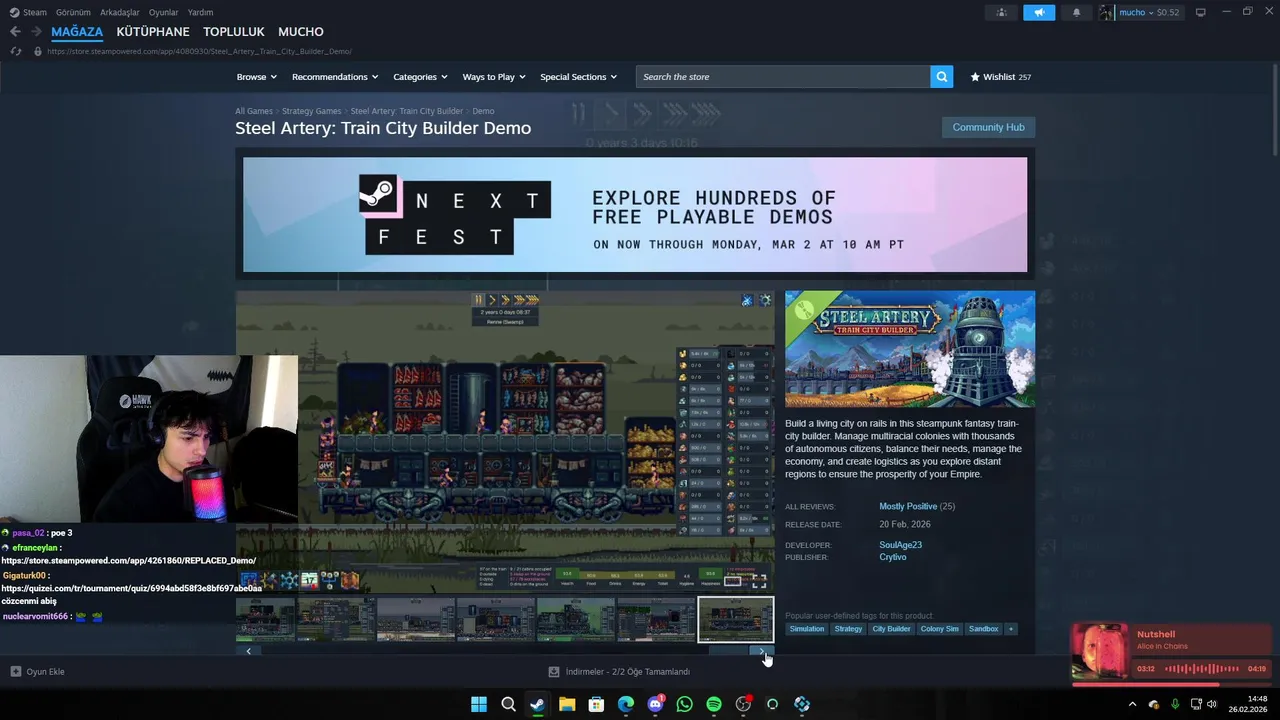Screen dimensions: 1280x720
Task: Click the Strategy Games breadcrumb
Action: pos(311,111)
